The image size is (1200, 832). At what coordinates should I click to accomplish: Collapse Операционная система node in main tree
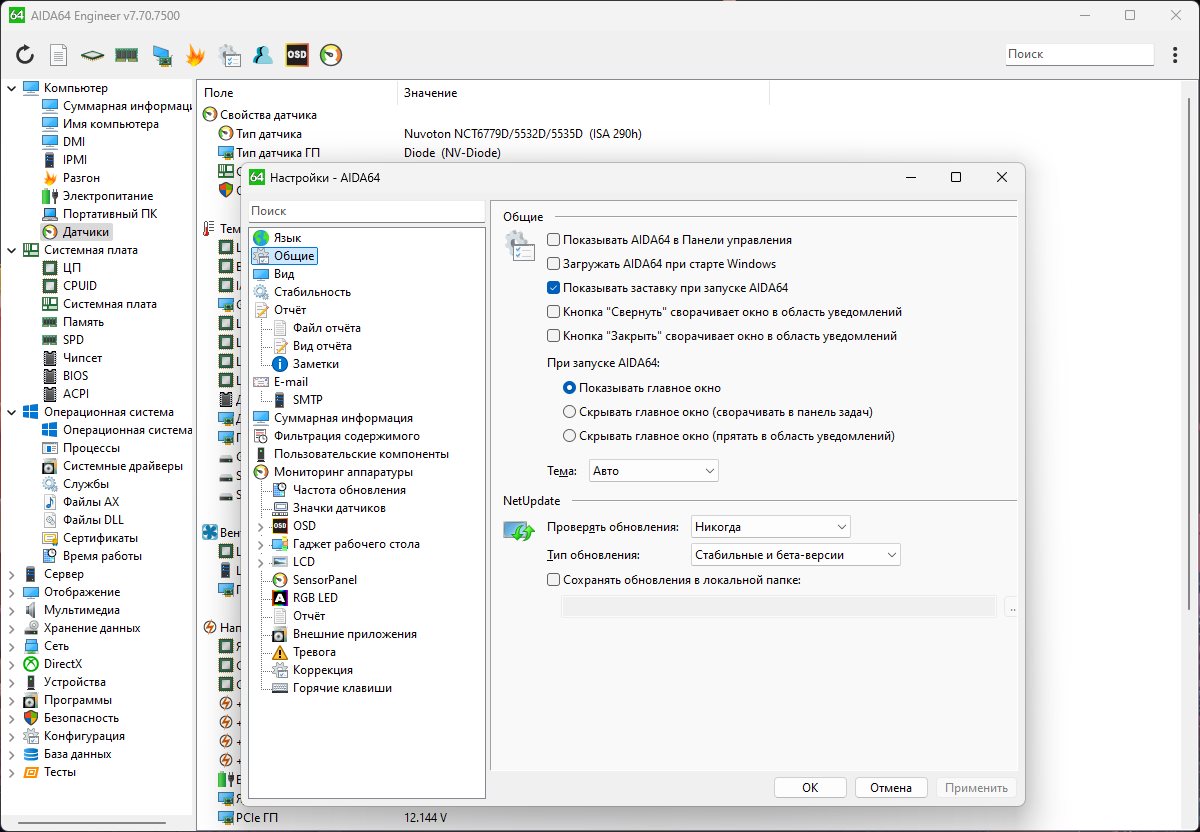pos(12,412)
